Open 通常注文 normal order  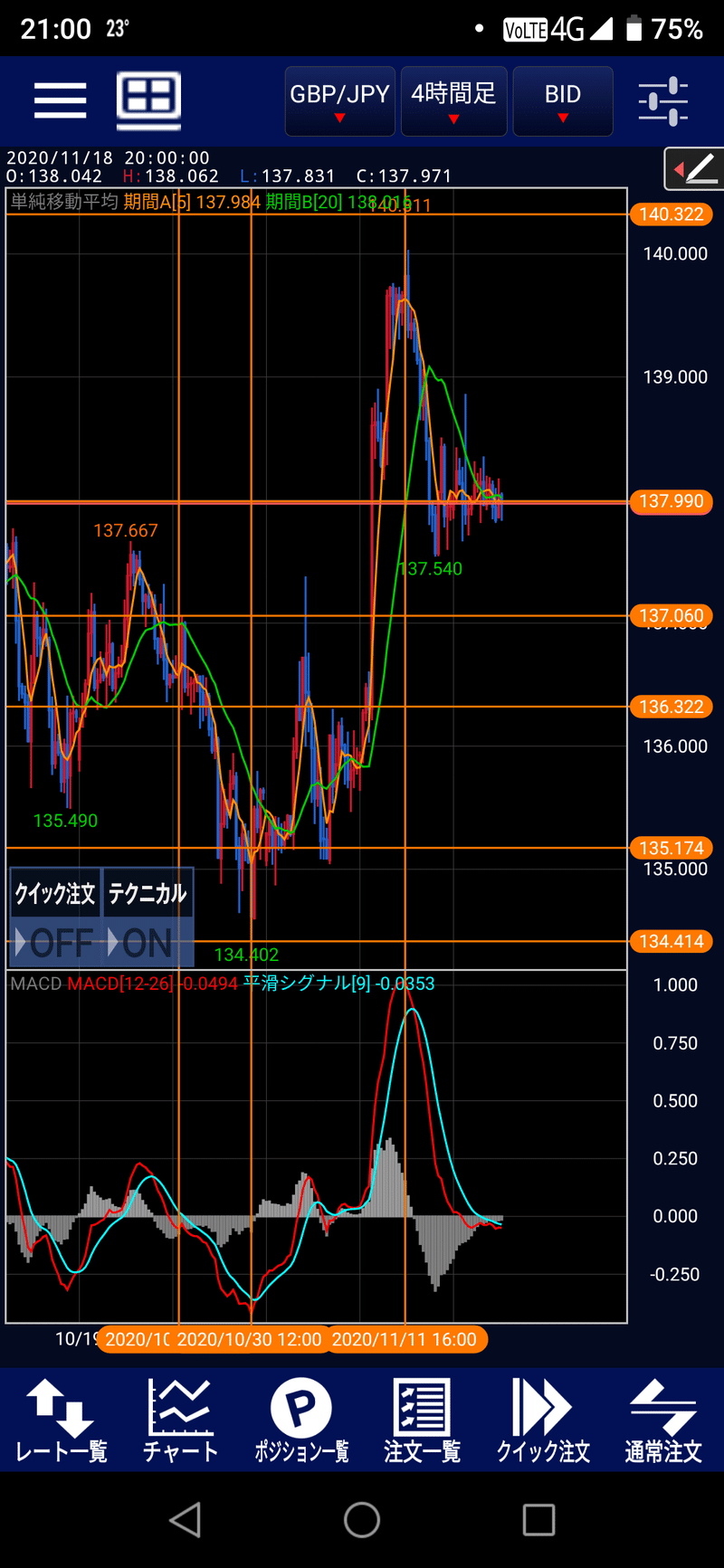click(x=663, y=1421)
